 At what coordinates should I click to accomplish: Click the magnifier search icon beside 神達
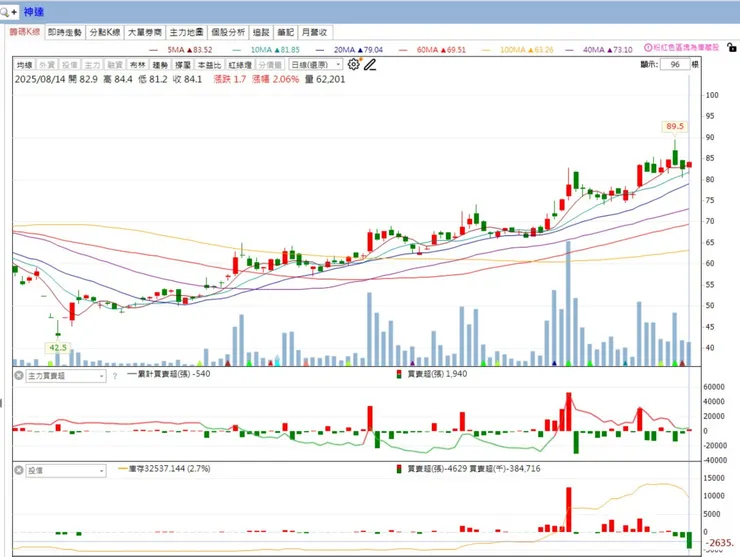coord(4,12)
